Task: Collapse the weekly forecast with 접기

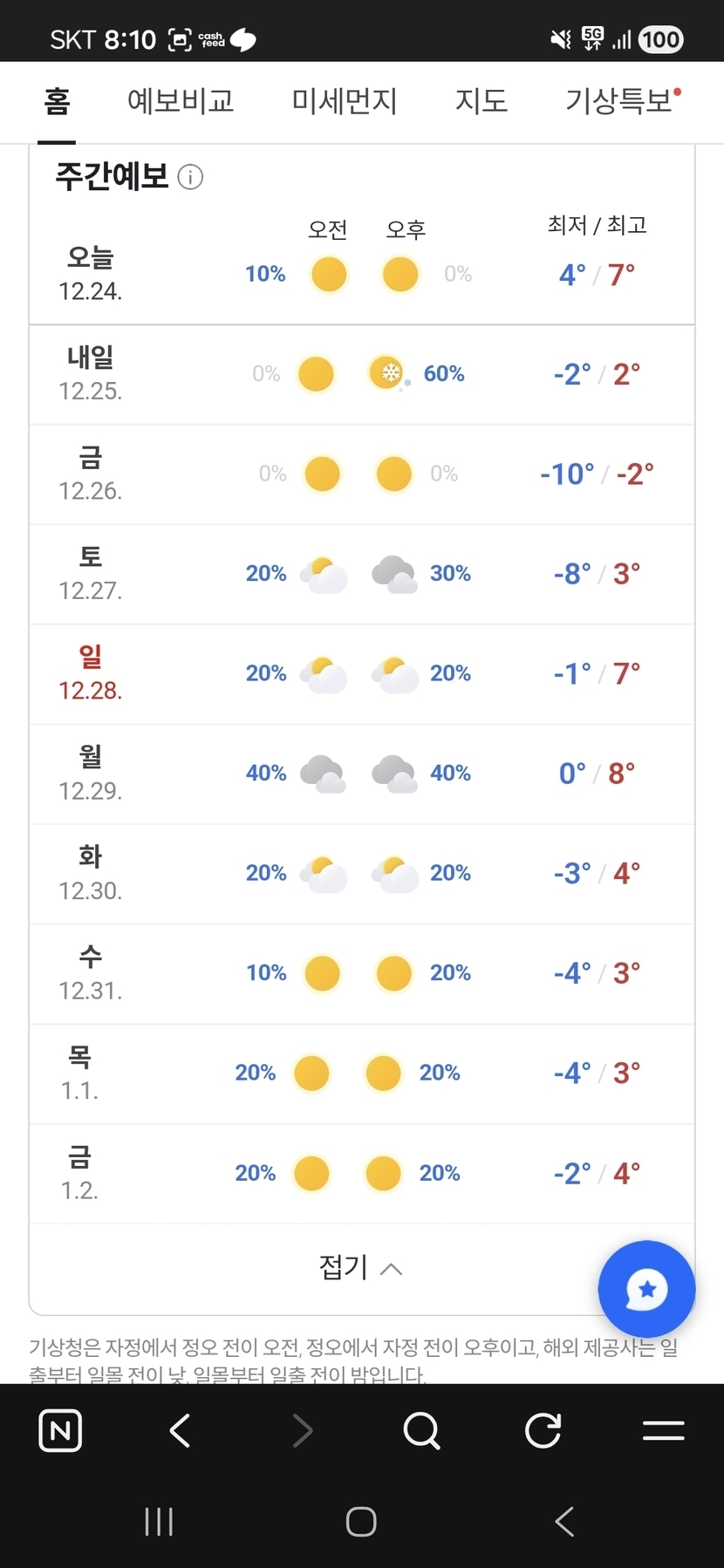Action: [x=361, y=1267]
